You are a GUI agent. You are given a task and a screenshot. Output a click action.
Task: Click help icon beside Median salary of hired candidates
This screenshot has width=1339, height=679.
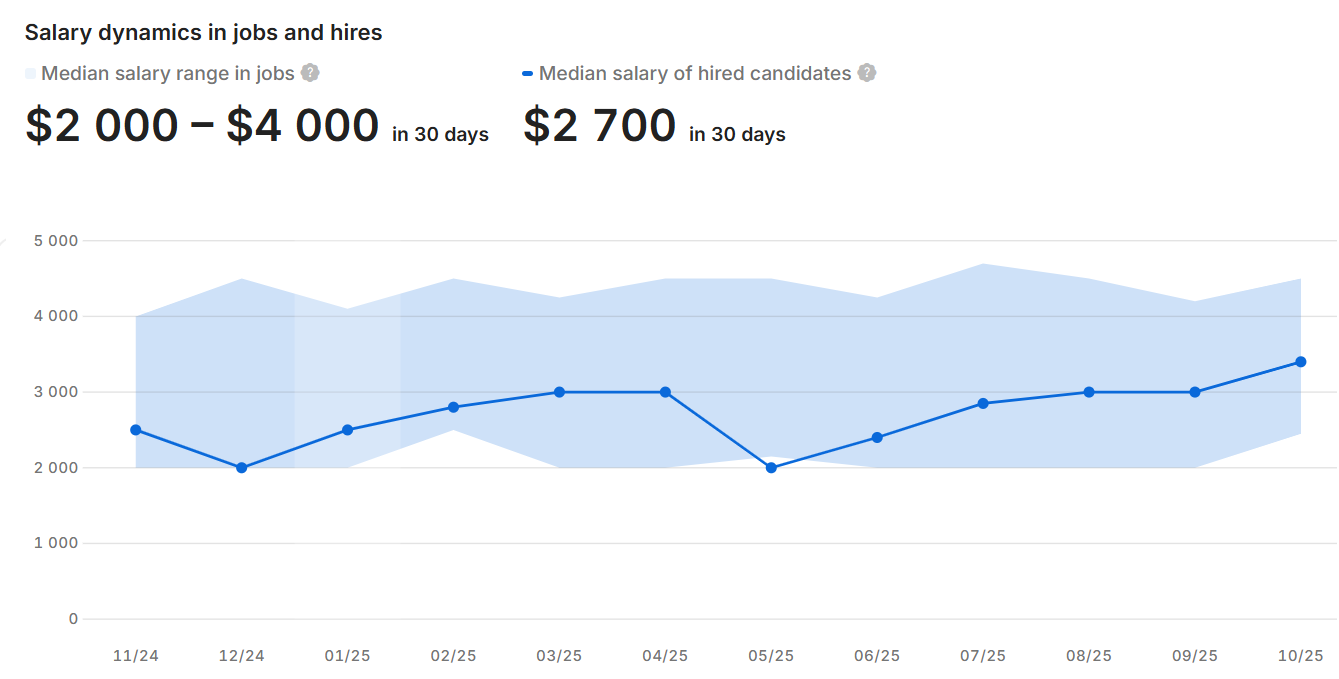[867, 73]
